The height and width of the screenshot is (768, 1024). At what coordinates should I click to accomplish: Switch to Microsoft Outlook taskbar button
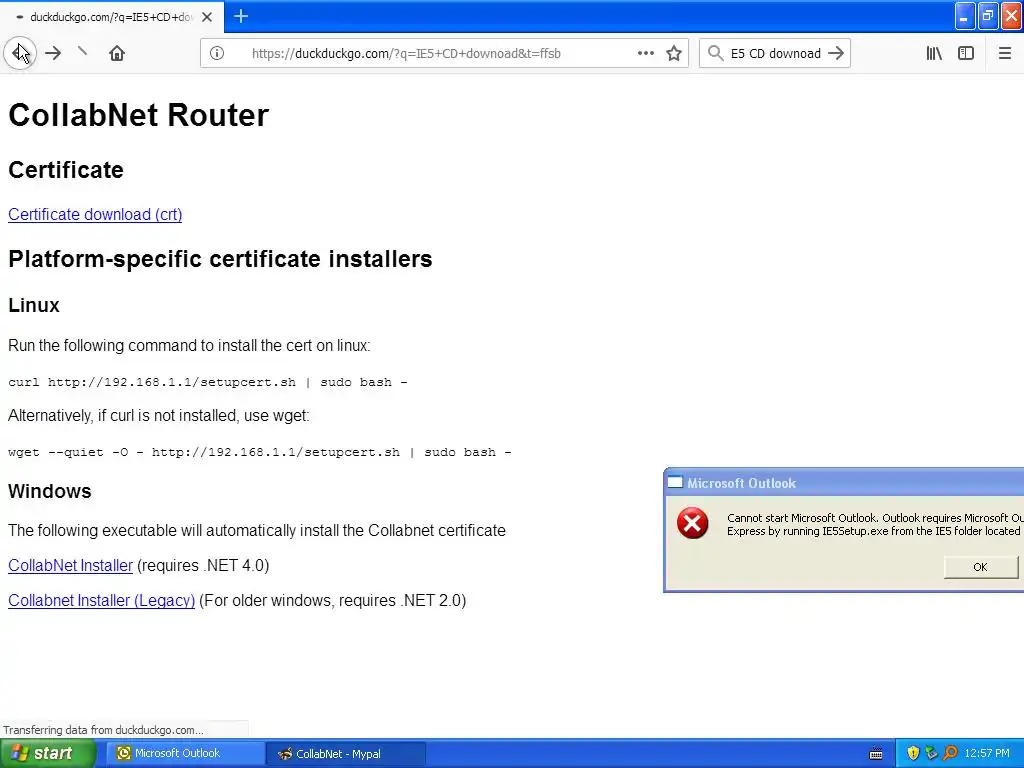coord(184,753)
